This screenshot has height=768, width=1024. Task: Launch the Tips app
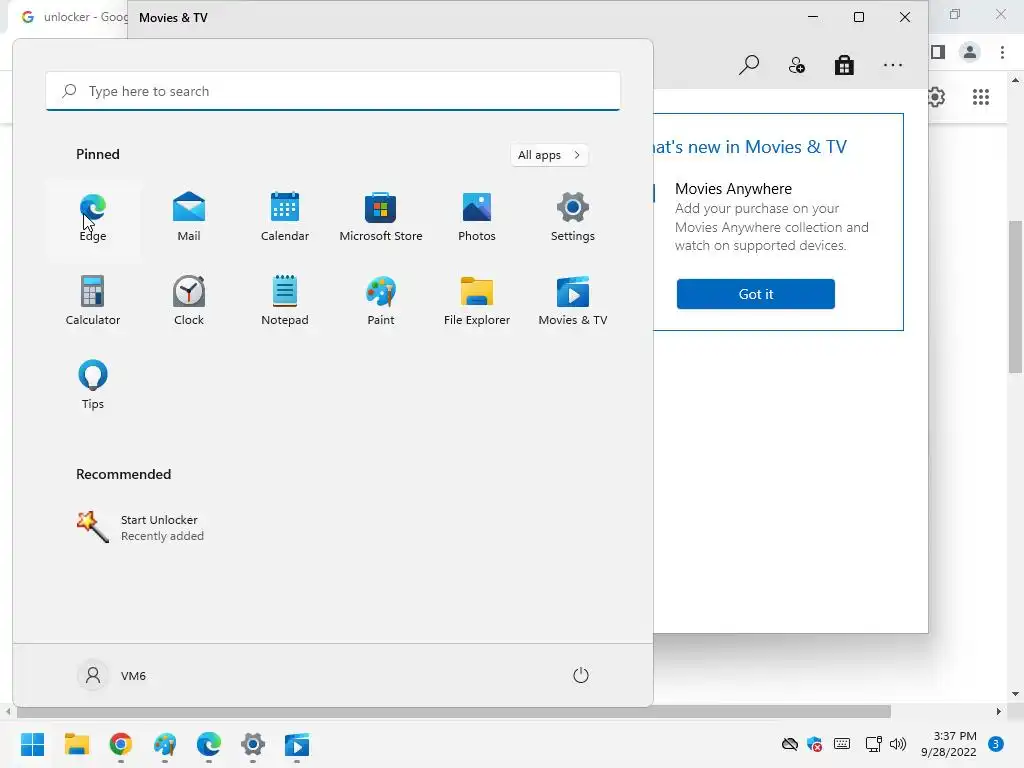click(x=93, y=385)
